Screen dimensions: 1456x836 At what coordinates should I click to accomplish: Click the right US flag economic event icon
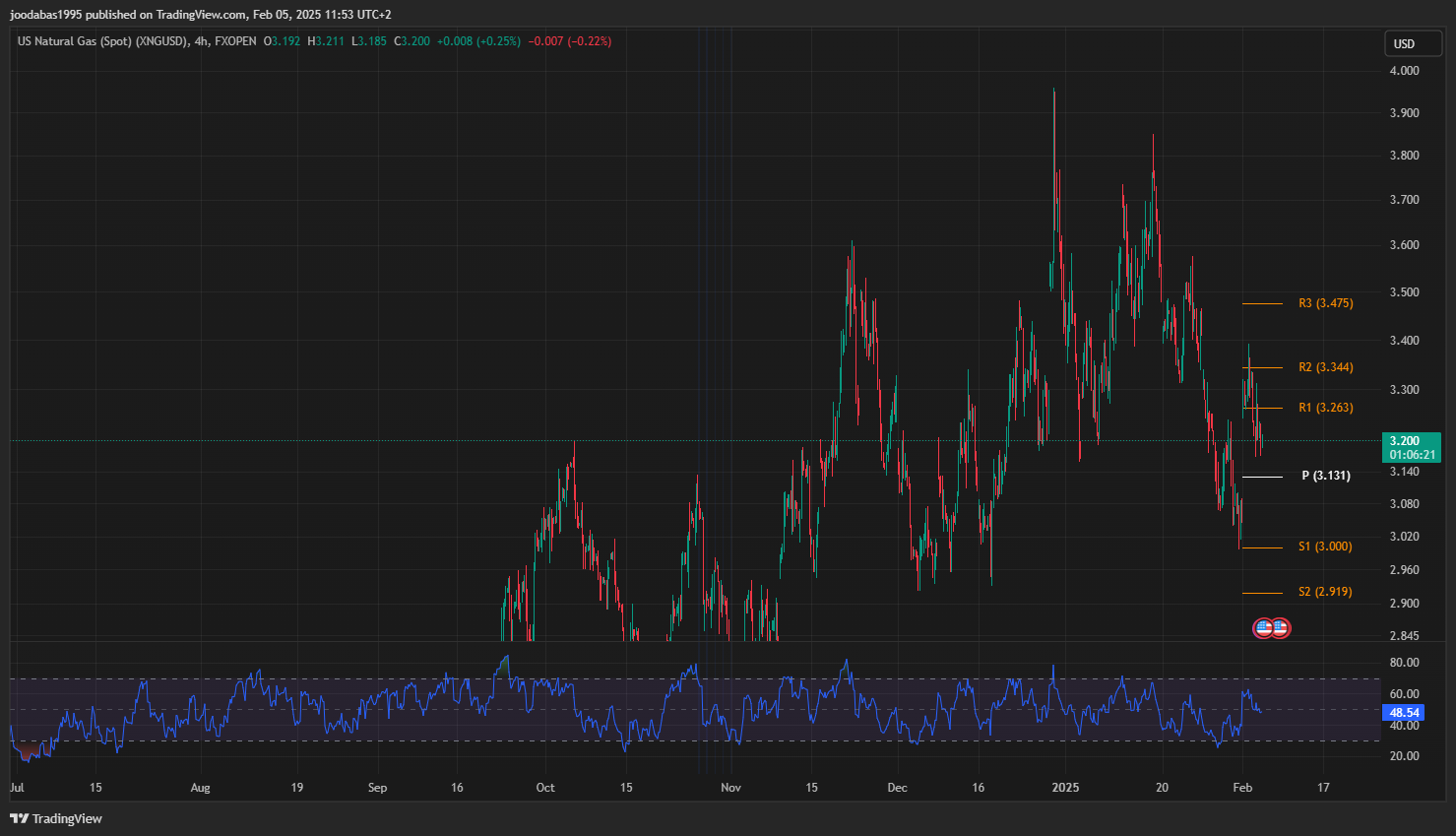coord(1280,627)
